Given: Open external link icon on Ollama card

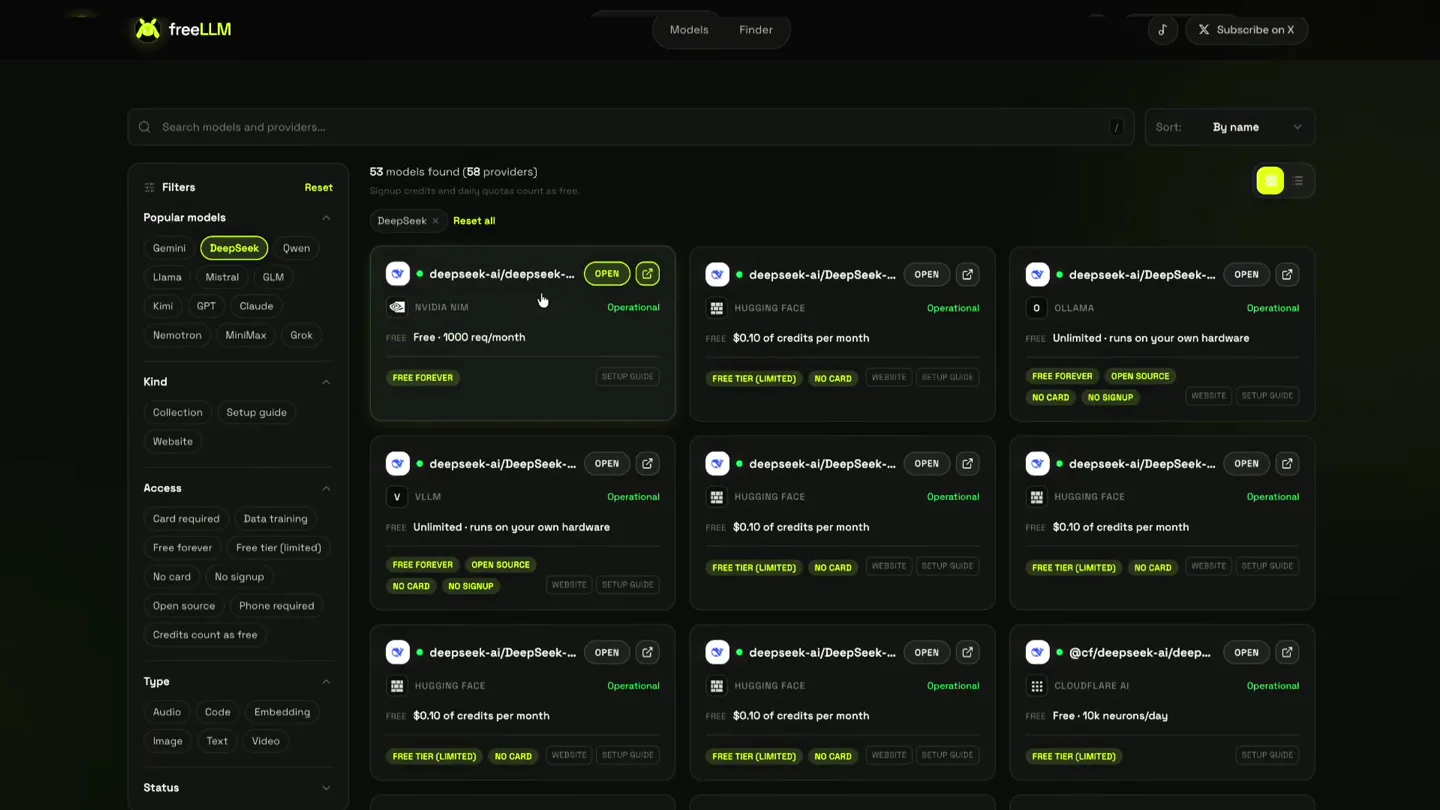Looking at the screenshot, I should click(x=1287, y=274).
